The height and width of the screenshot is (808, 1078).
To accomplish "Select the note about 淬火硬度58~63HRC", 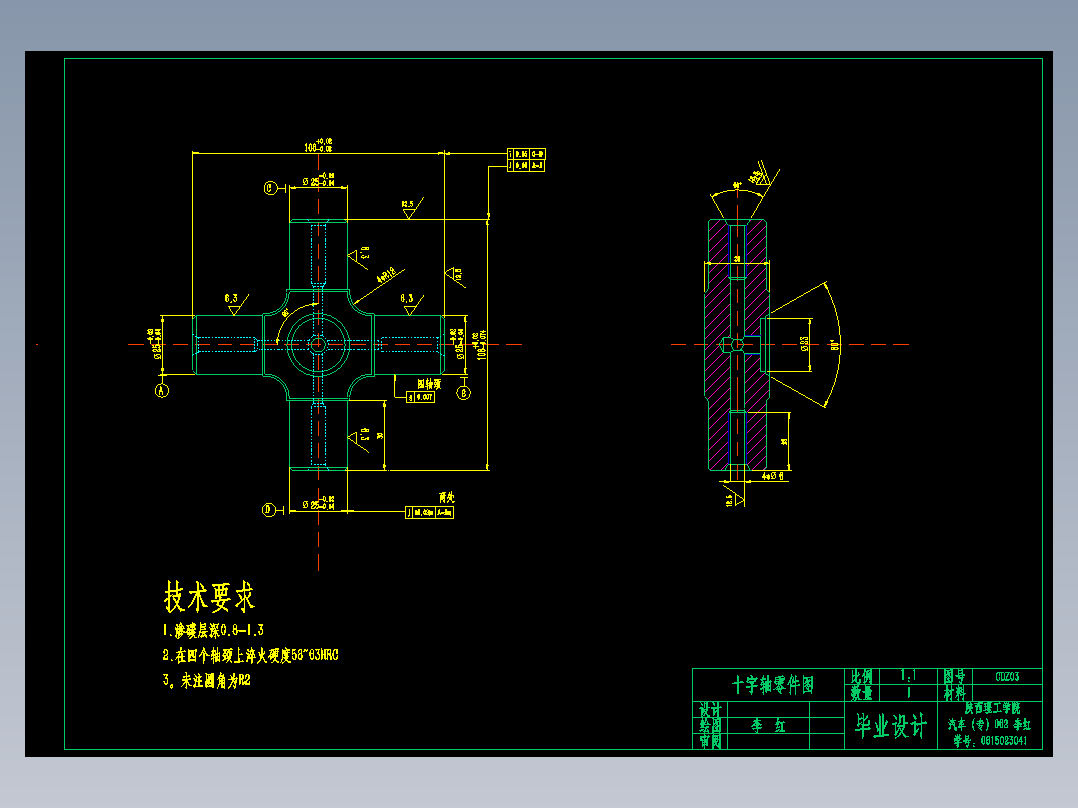I will pos(250,655).
